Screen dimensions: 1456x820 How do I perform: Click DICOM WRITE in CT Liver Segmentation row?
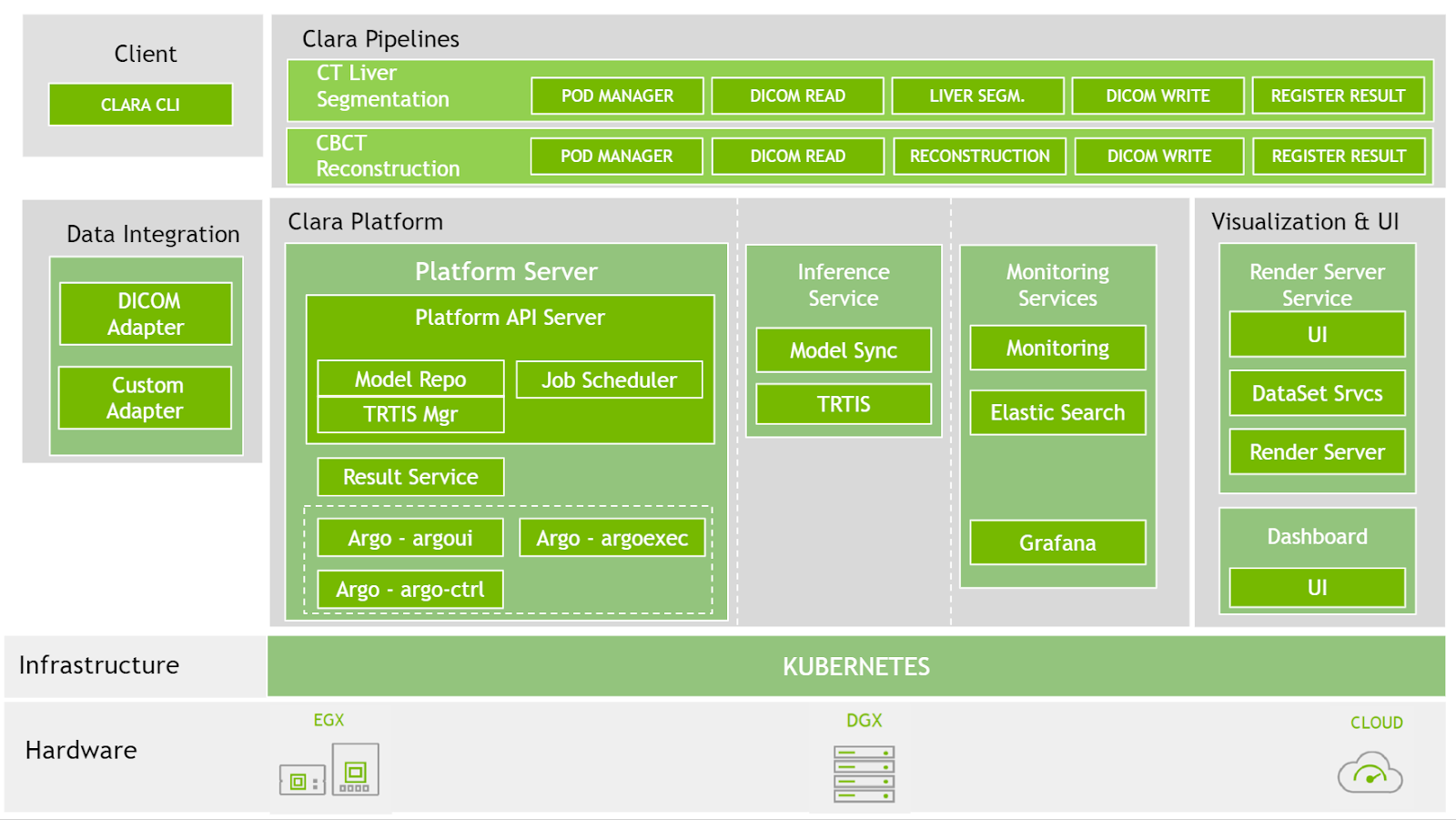pos(1158,96)
